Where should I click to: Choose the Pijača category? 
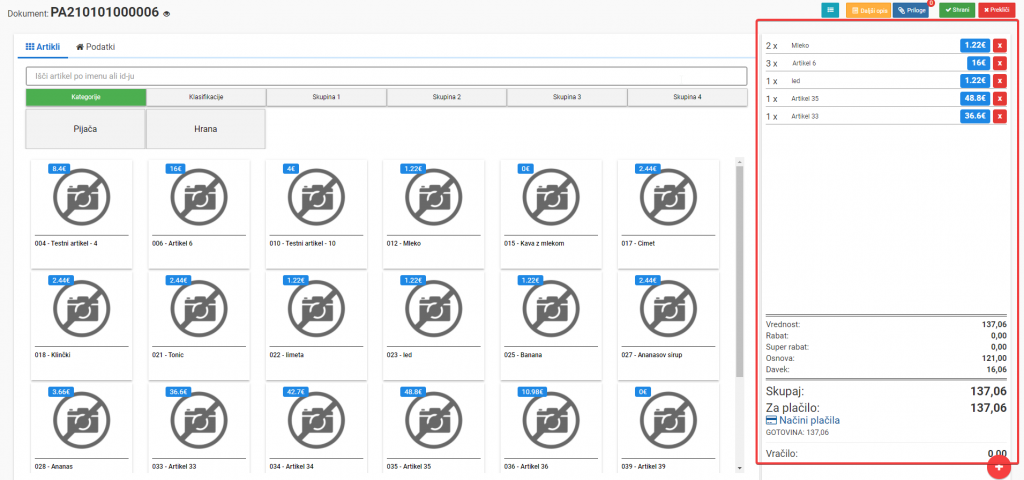click(x=86, y=129)
